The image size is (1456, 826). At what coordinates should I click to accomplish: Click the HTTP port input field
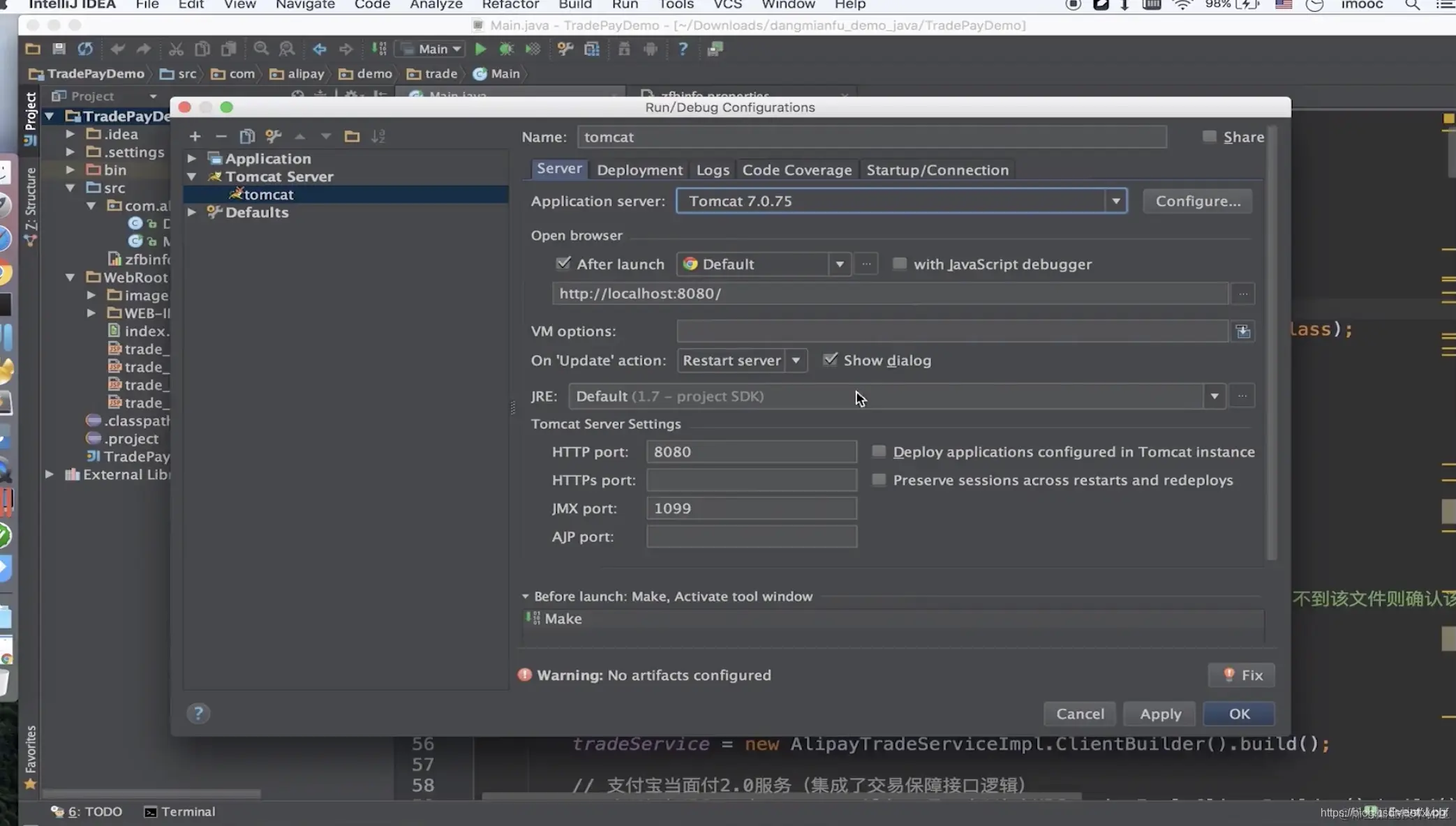[751, 451]
